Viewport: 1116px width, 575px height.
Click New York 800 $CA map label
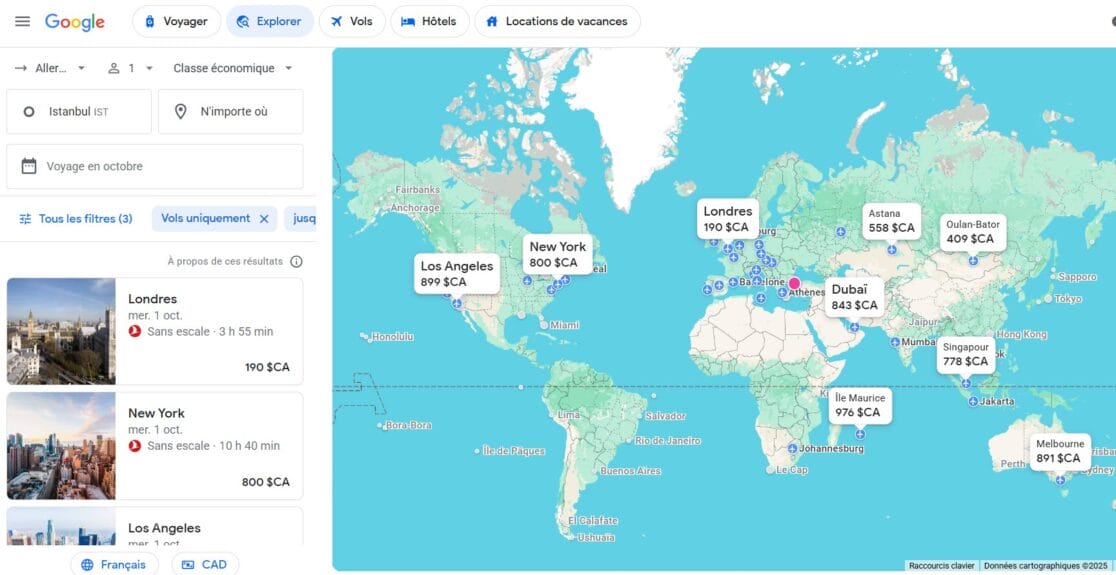pyautogui.click(x=558, y=255)
